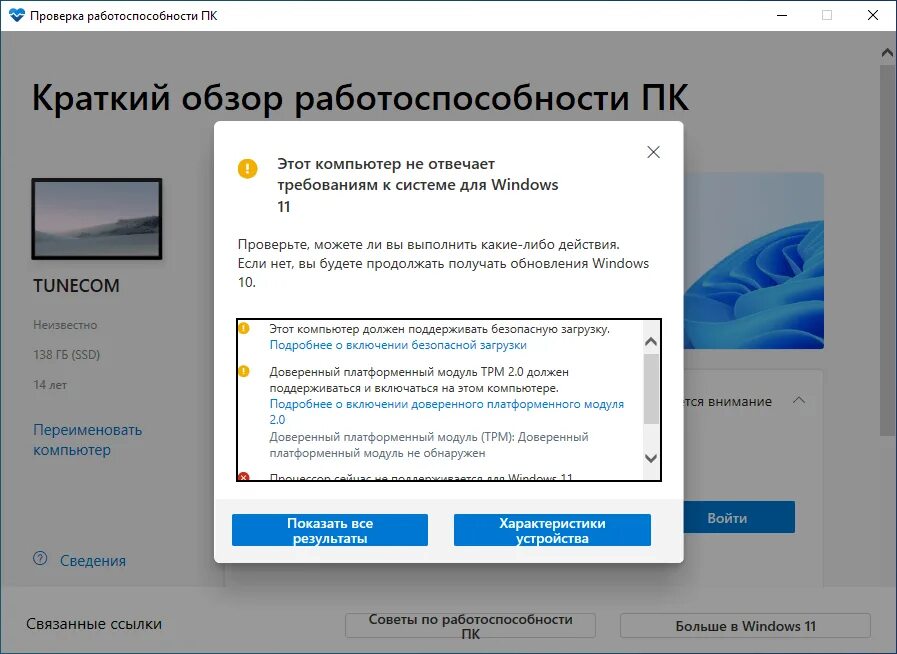Viewport: 897px width, 654px height.
Task: Click the main window scroll up arrow
Action: 887,53
